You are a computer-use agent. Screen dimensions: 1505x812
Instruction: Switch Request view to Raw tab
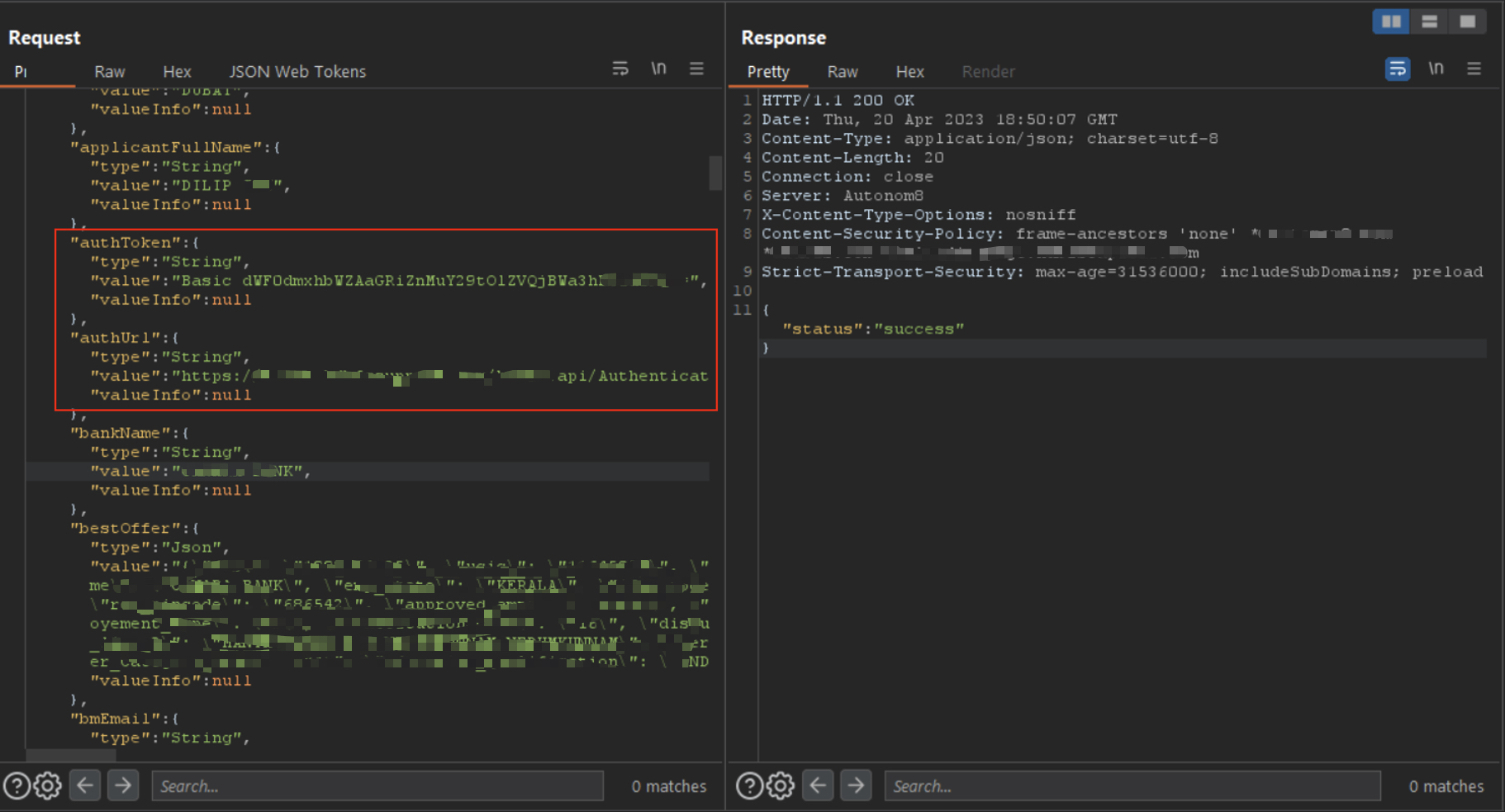[109, 72]
